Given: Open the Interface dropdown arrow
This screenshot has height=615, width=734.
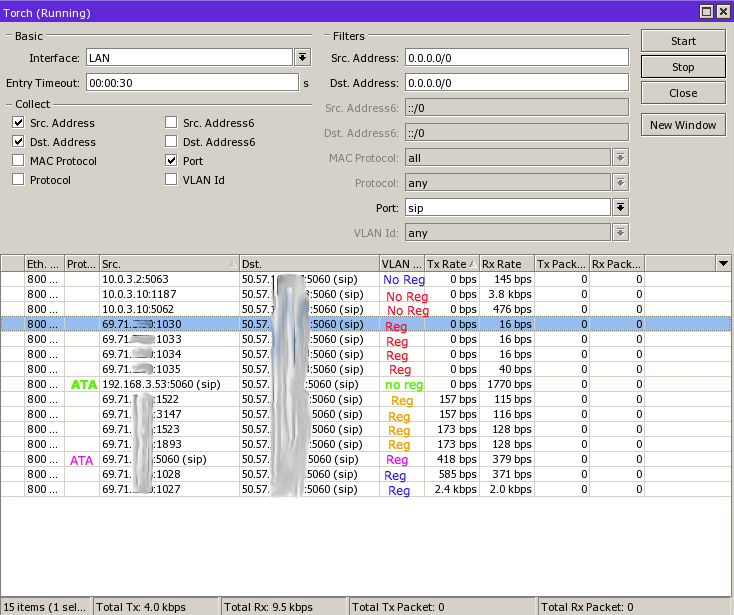Looking at the screenshot, I should [302, 58].
